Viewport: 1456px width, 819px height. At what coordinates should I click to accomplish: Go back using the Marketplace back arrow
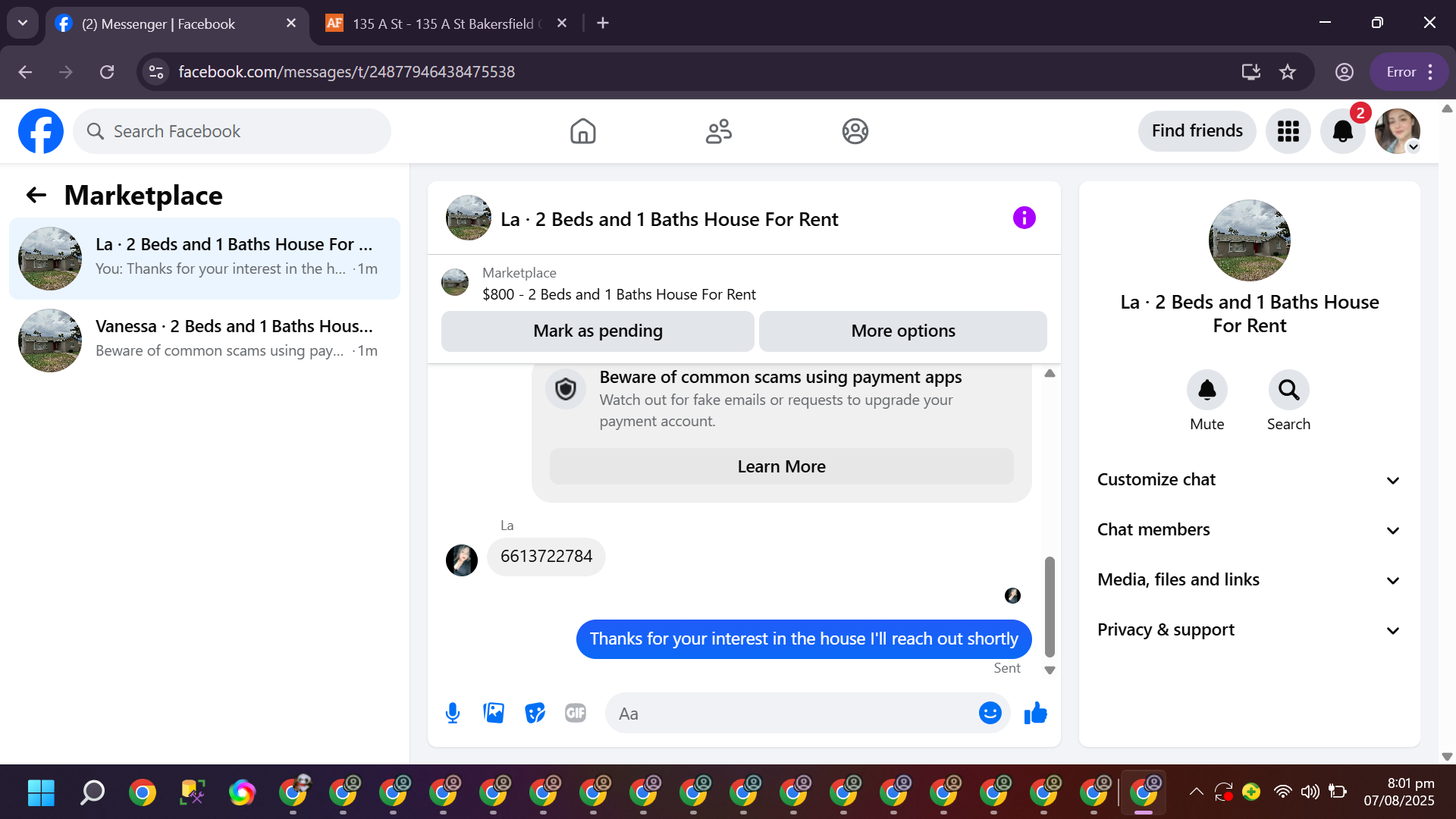pyautogui.click(x=36, y=196)
